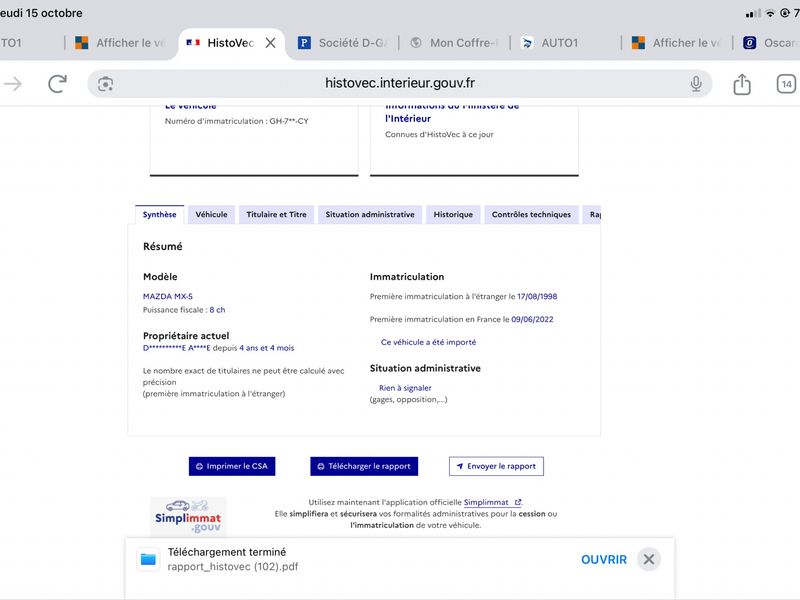This screenshot has height=600, width=800.
Task: Select the Synthèse tab
Action: [x=160, y=215]
